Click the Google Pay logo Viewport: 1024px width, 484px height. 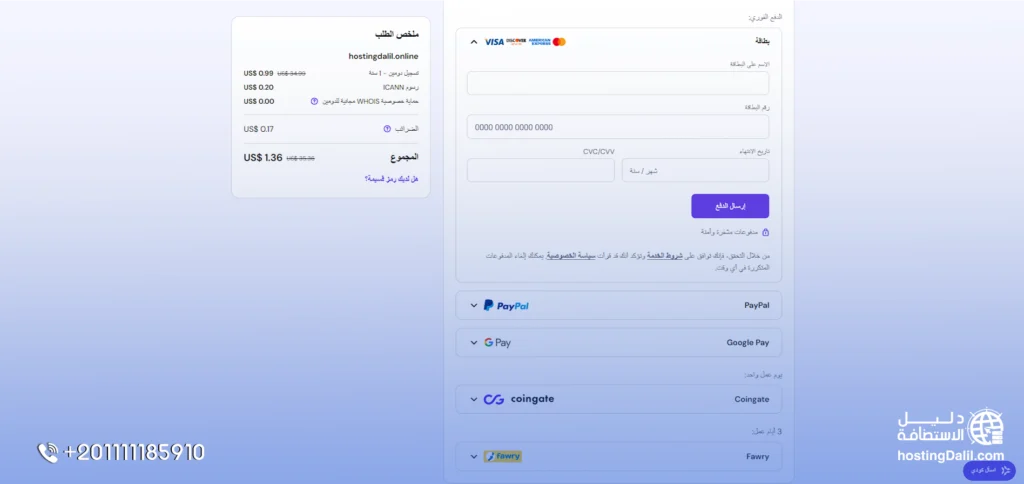(498, 342)
